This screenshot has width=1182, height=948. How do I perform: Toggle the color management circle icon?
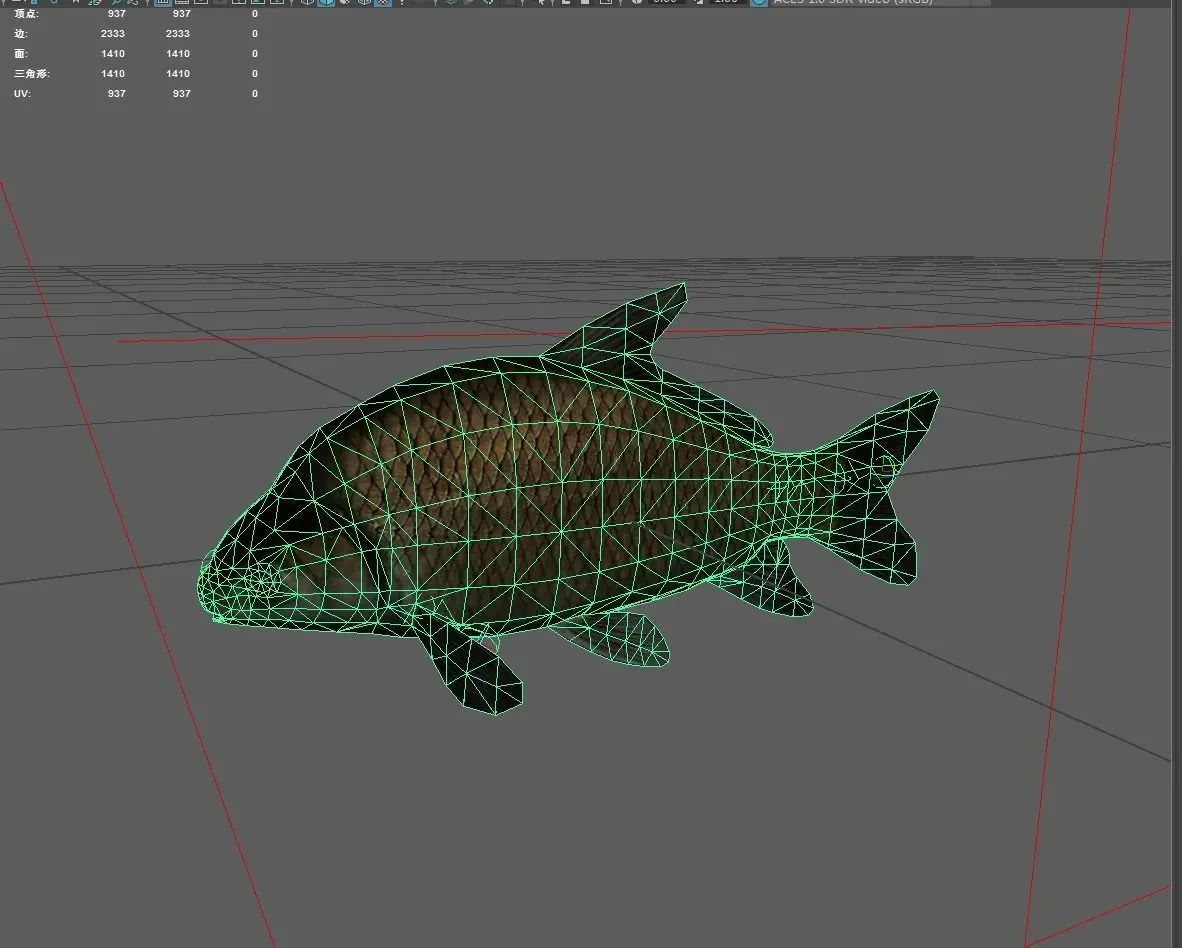(759, 2)
